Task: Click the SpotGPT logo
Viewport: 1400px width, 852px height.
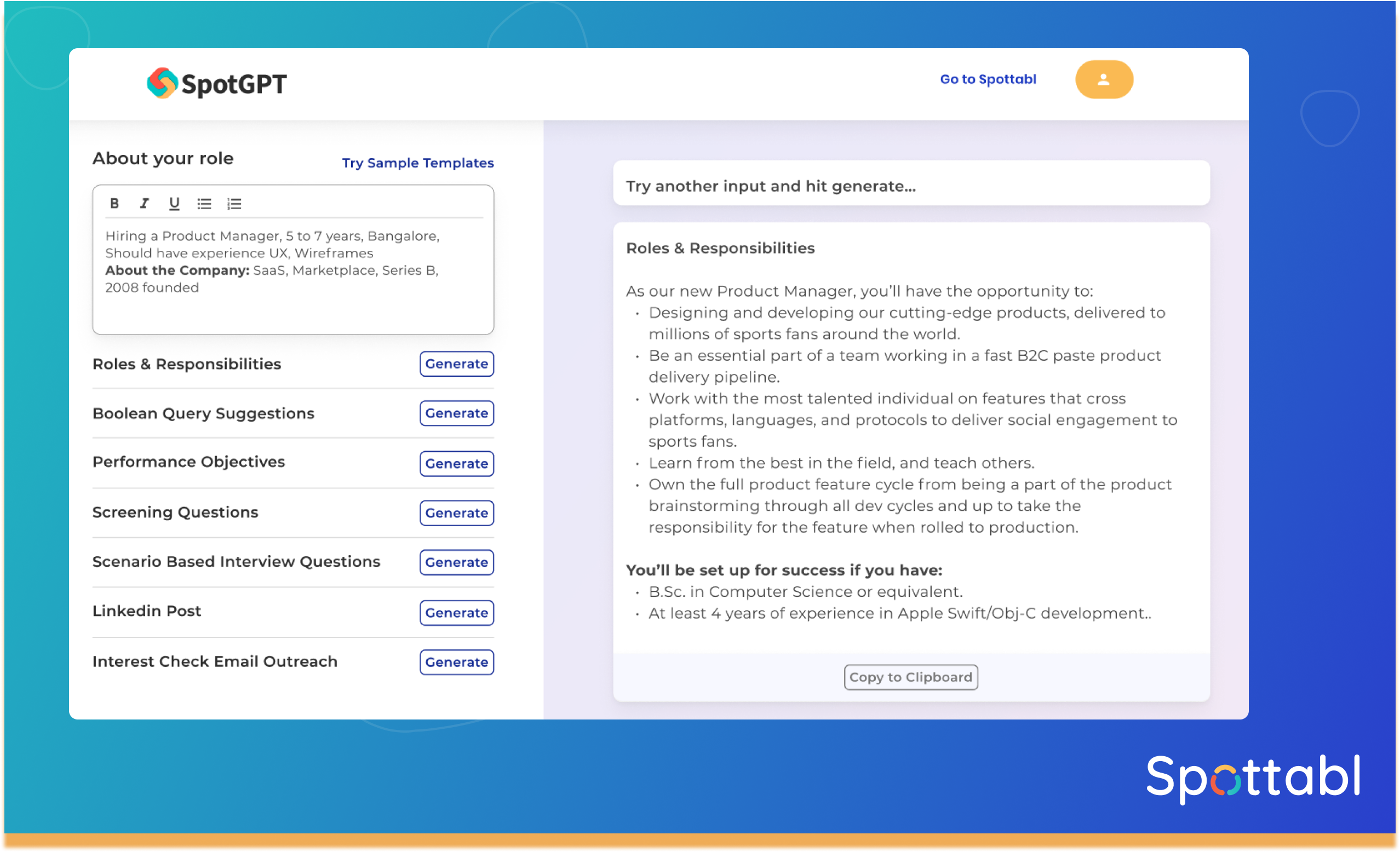Action: (217, 83)
